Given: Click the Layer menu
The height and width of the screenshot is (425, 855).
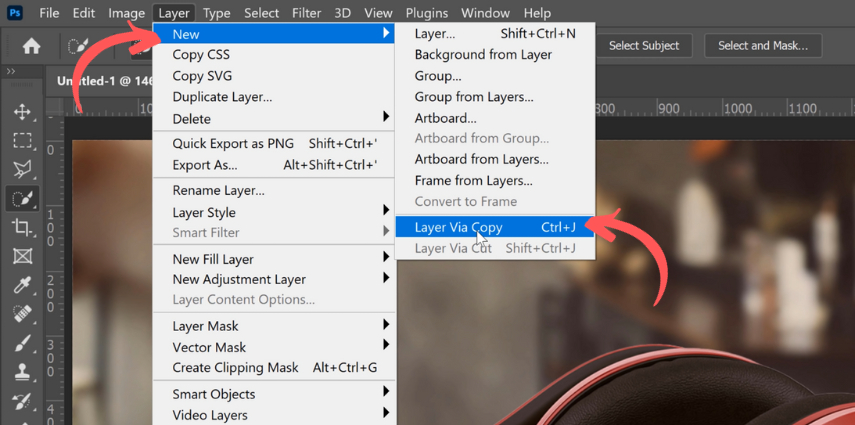Looking at the screenshot, I should point(174,13).
